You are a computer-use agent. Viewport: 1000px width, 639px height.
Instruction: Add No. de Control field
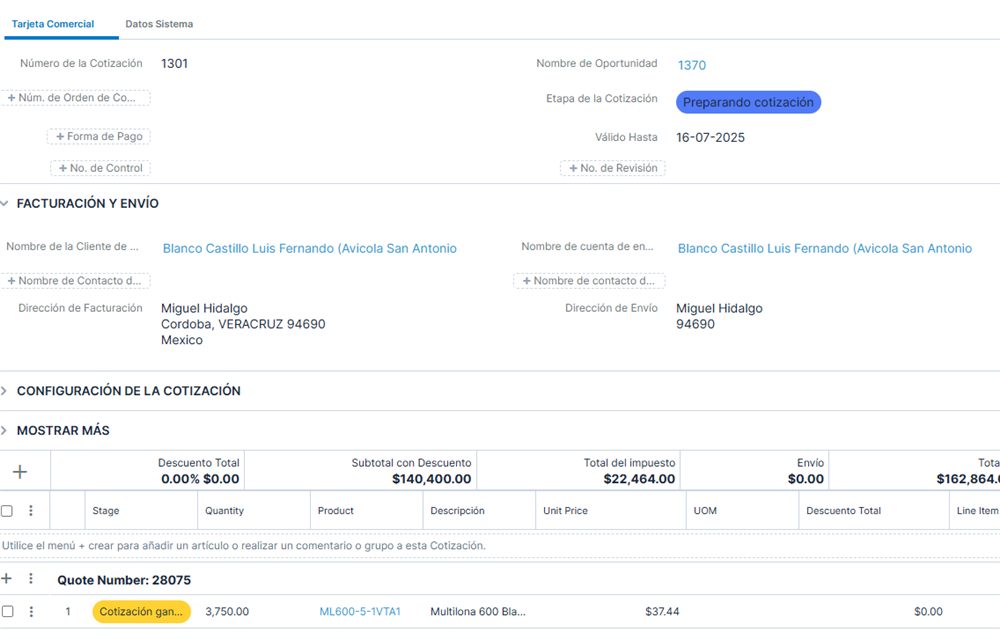100,169
